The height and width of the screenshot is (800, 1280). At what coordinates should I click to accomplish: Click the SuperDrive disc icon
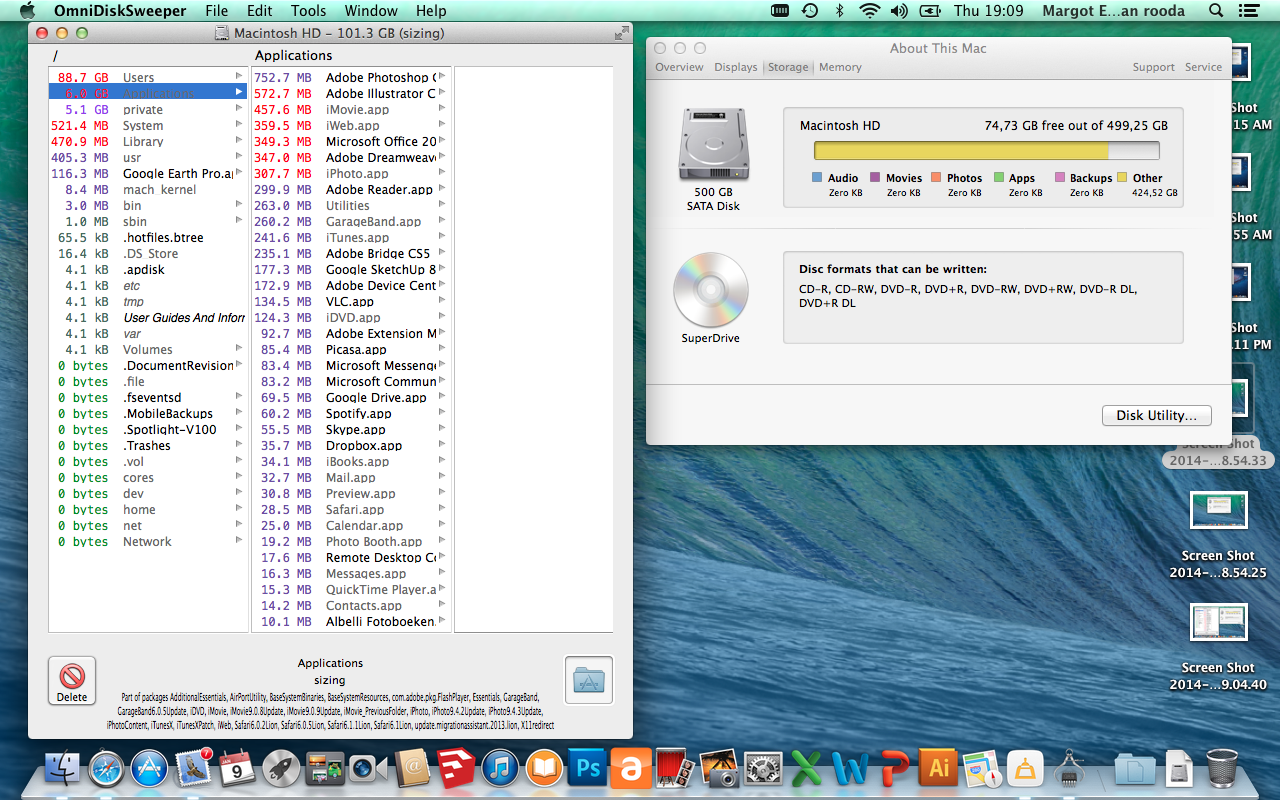[x=711, y=290]
